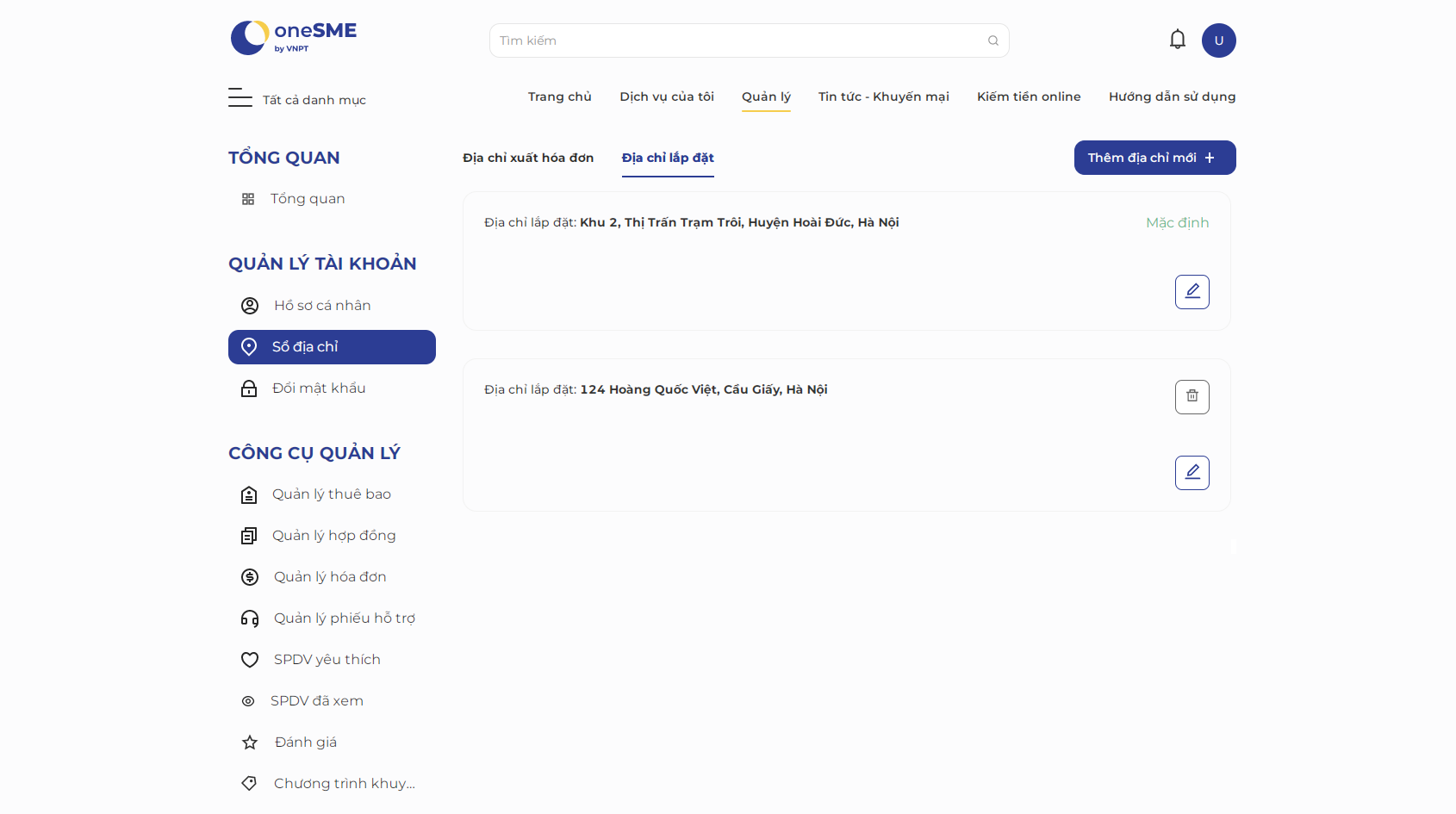Select the Địa chỉ lắp đặt tab

coord(668,158)
